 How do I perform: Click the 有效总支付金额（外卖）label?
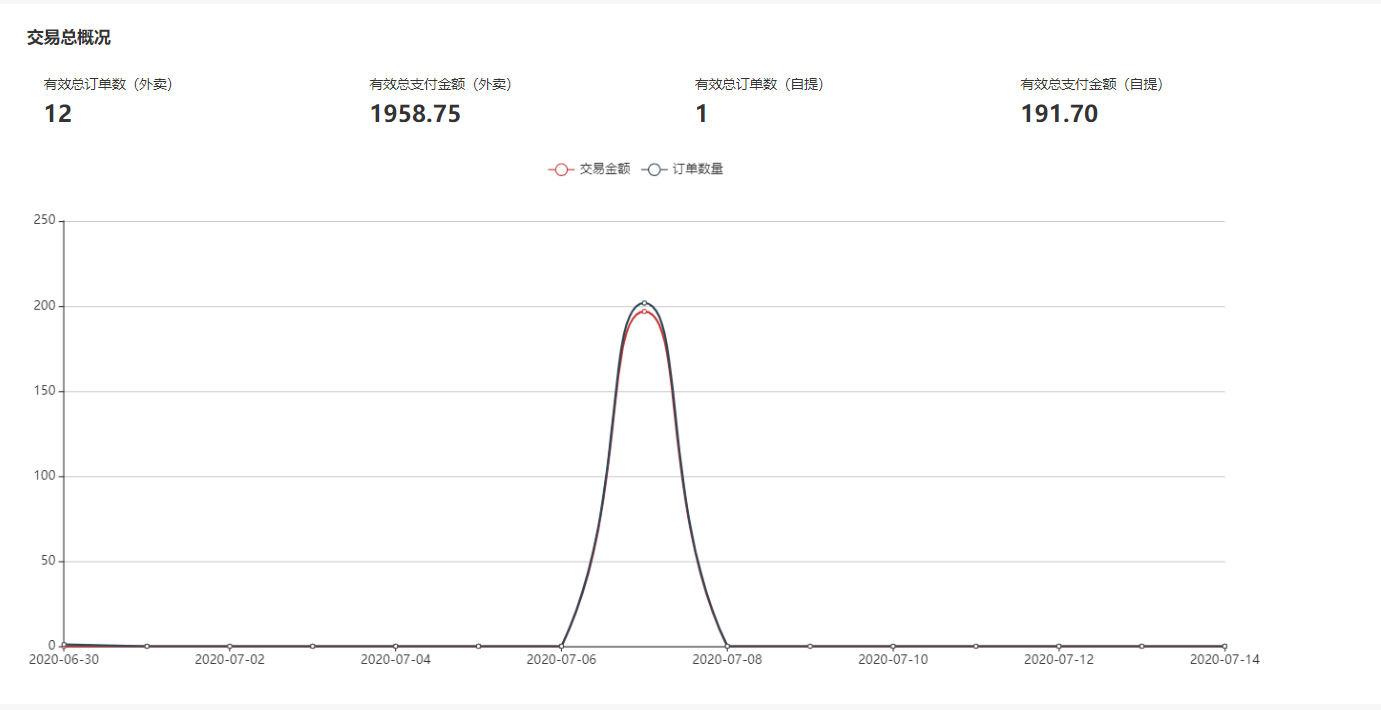(x=441, y=85)
